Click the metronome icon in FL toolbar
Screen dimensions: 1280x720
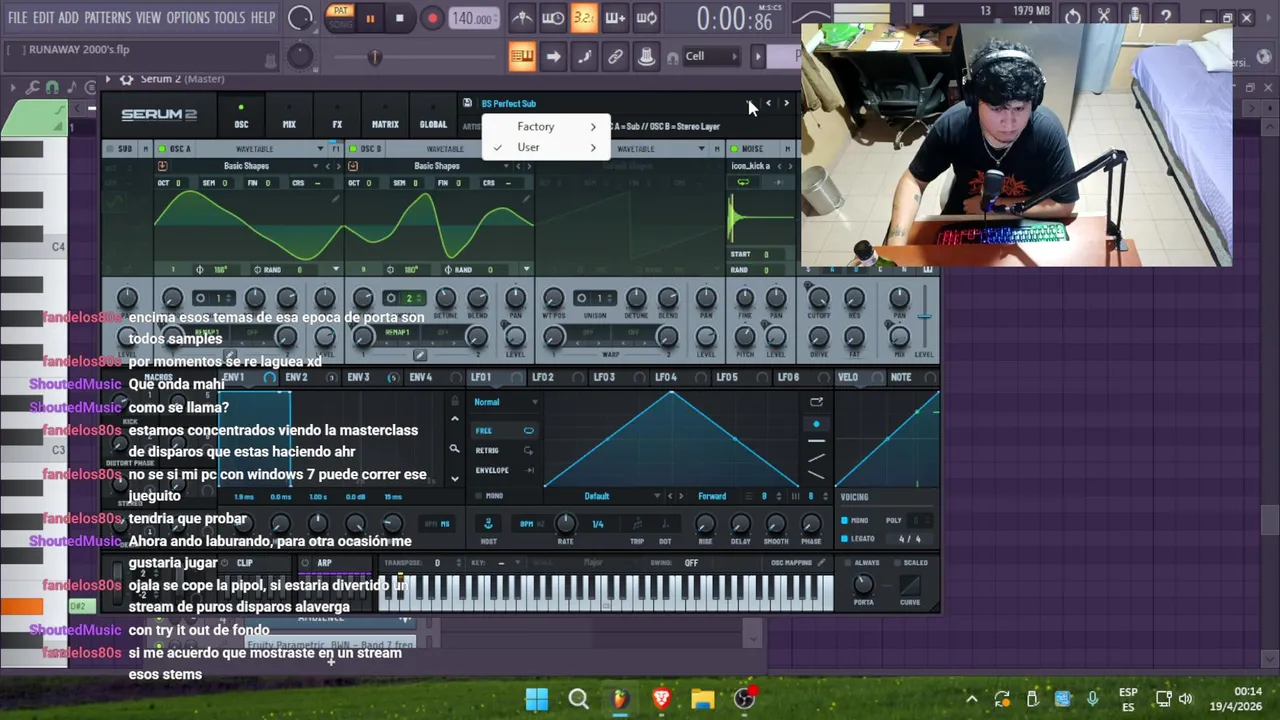pyautogui.click(x=522, y=18)
